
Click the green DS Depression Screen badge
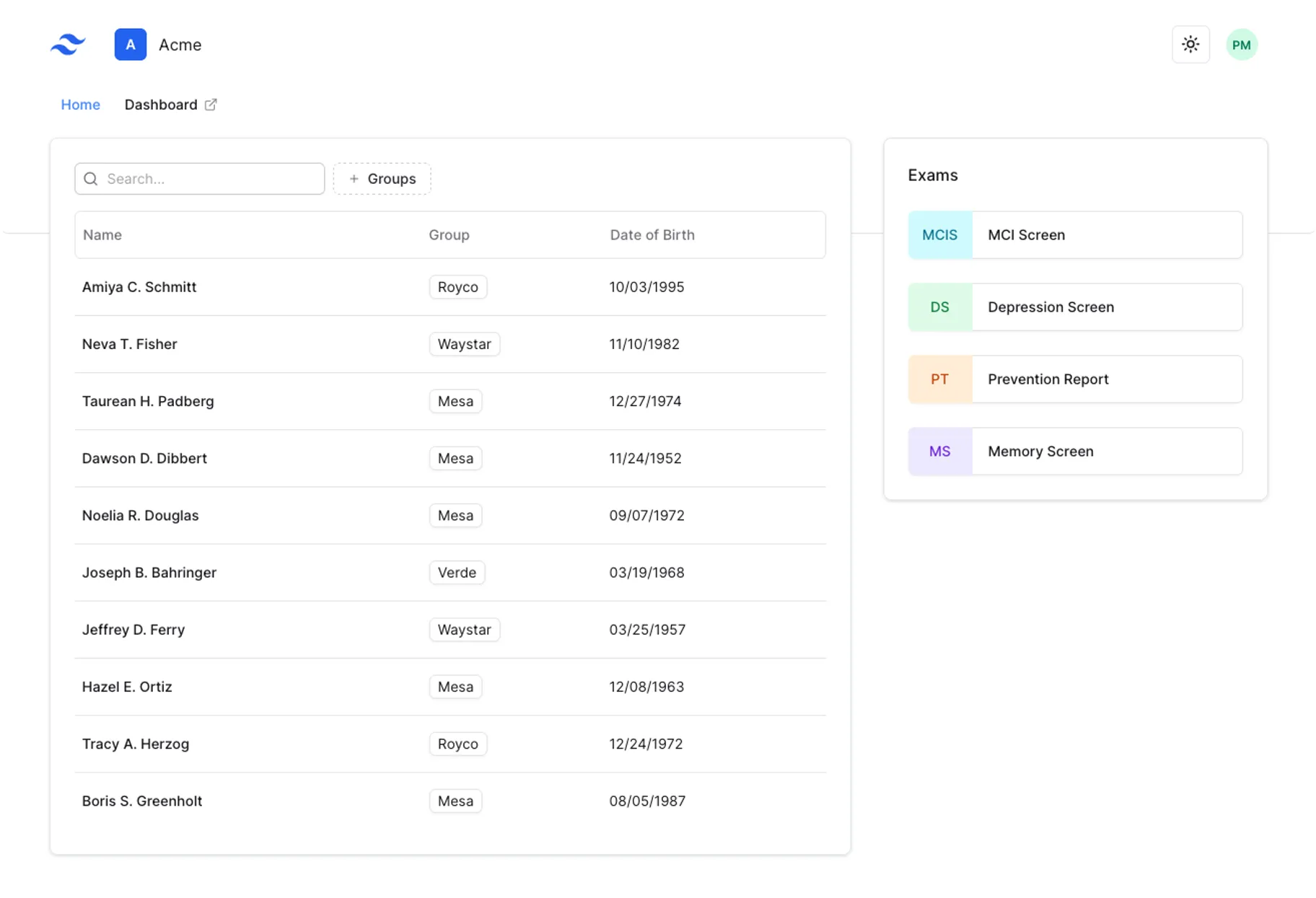click(x=939, y=307)
